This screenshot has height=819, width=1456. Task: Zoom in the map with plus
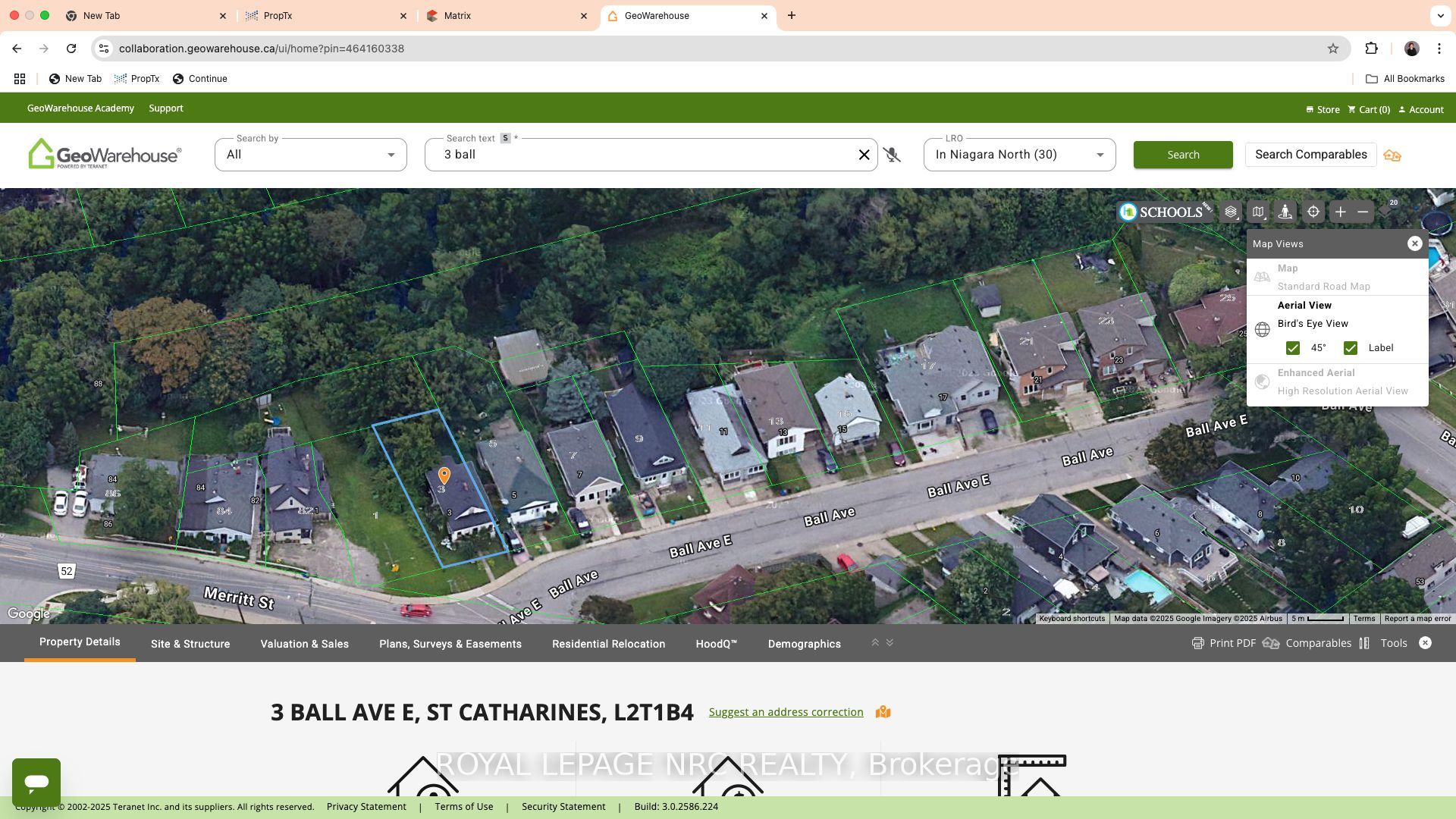tap(1340, 212)
